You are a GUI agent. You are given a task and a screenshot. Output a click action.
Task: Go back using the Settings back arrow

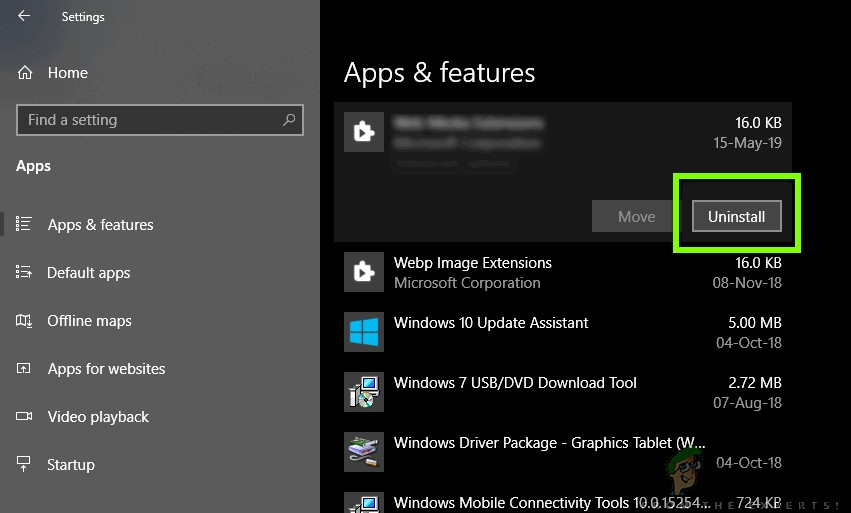24,16
